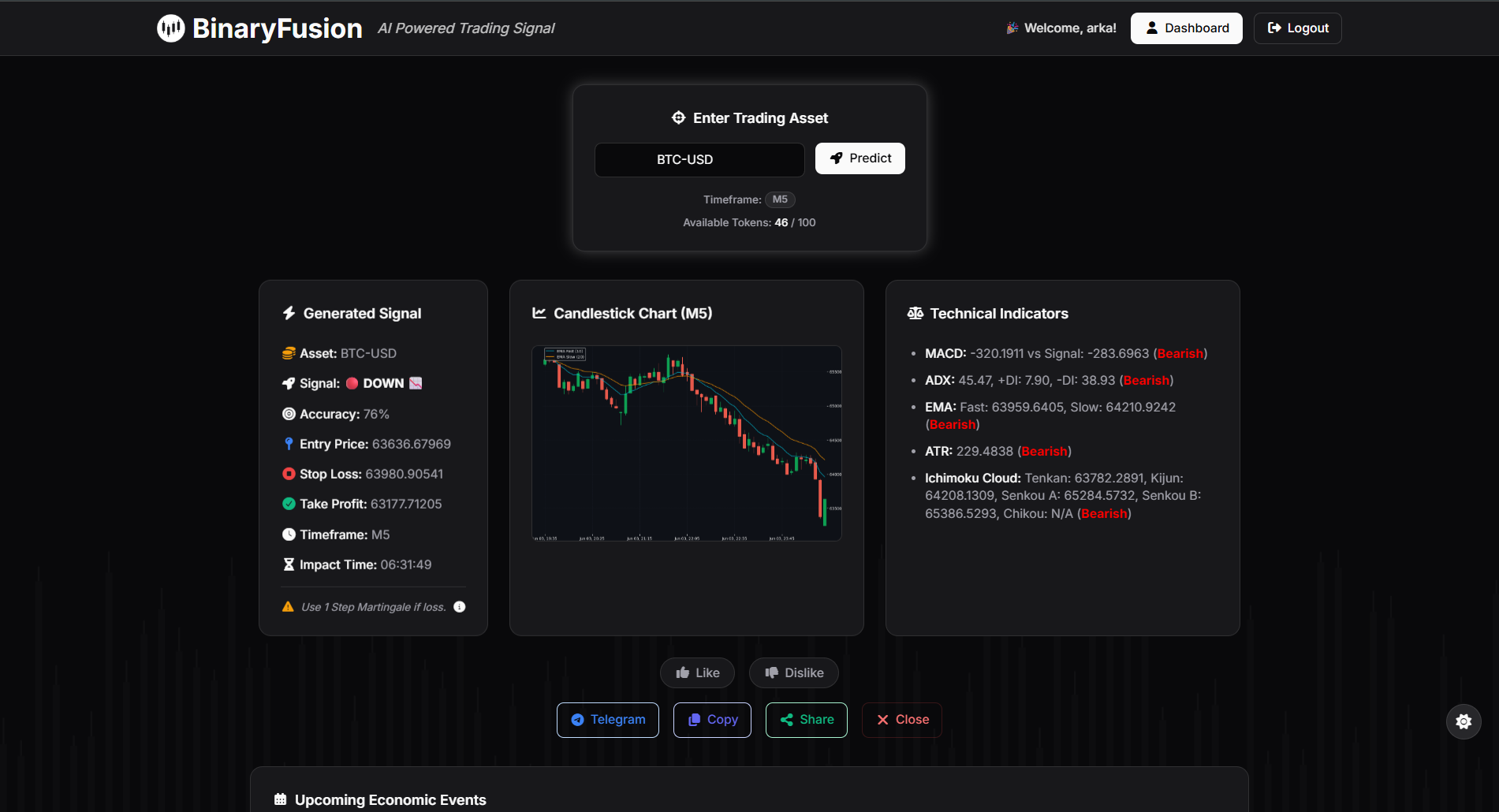Click the coins icon next to Asset
The width and height of the screenshot is (1499, 812).
tap(289, 353)
